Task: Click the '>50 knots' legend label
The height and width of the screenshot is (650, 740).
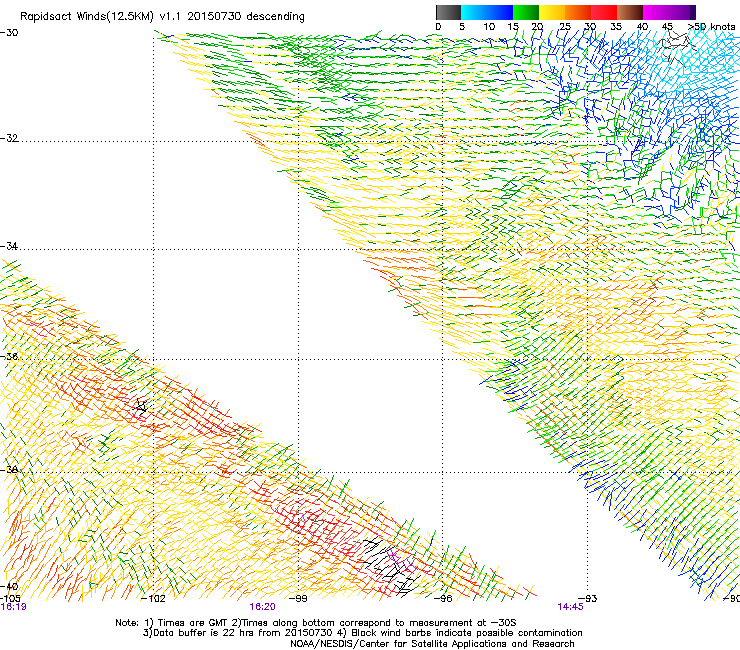Action: [x=712, y=27]
